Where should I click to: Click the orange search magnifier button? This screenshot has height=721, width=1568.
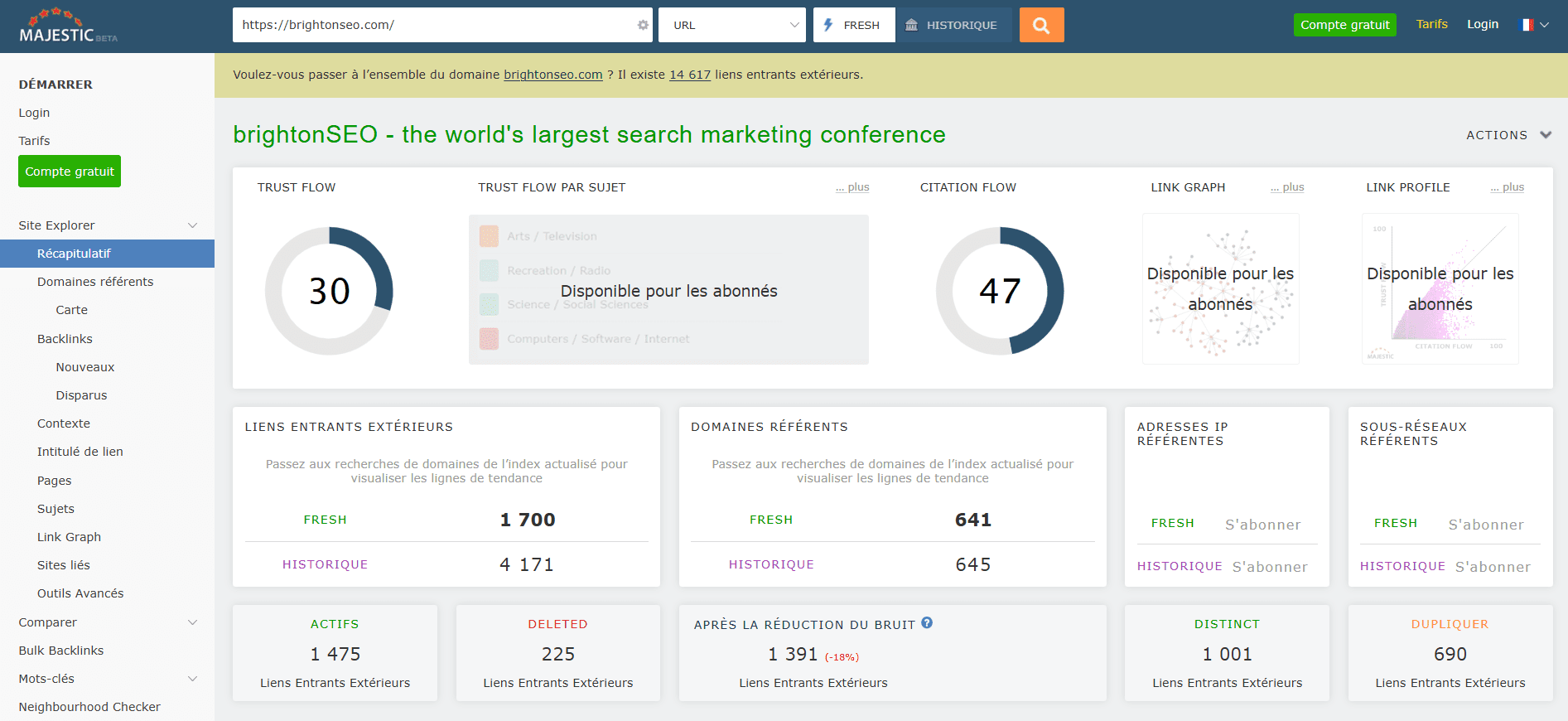coord(1041,25)
